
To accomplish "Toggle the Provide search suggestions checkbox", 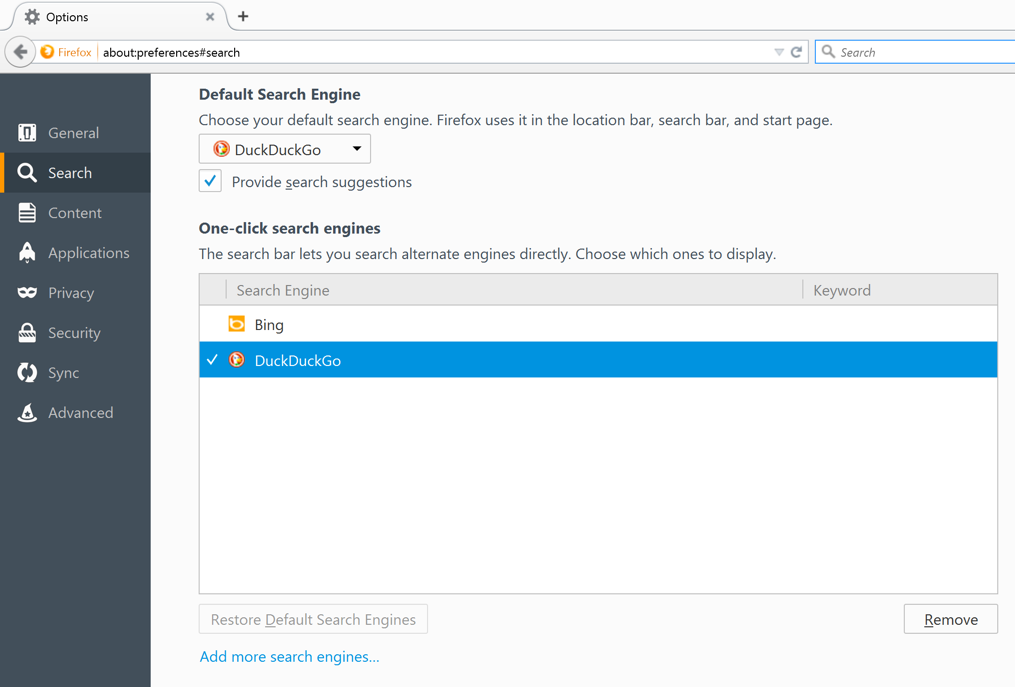I will click(x=210, y=181).
